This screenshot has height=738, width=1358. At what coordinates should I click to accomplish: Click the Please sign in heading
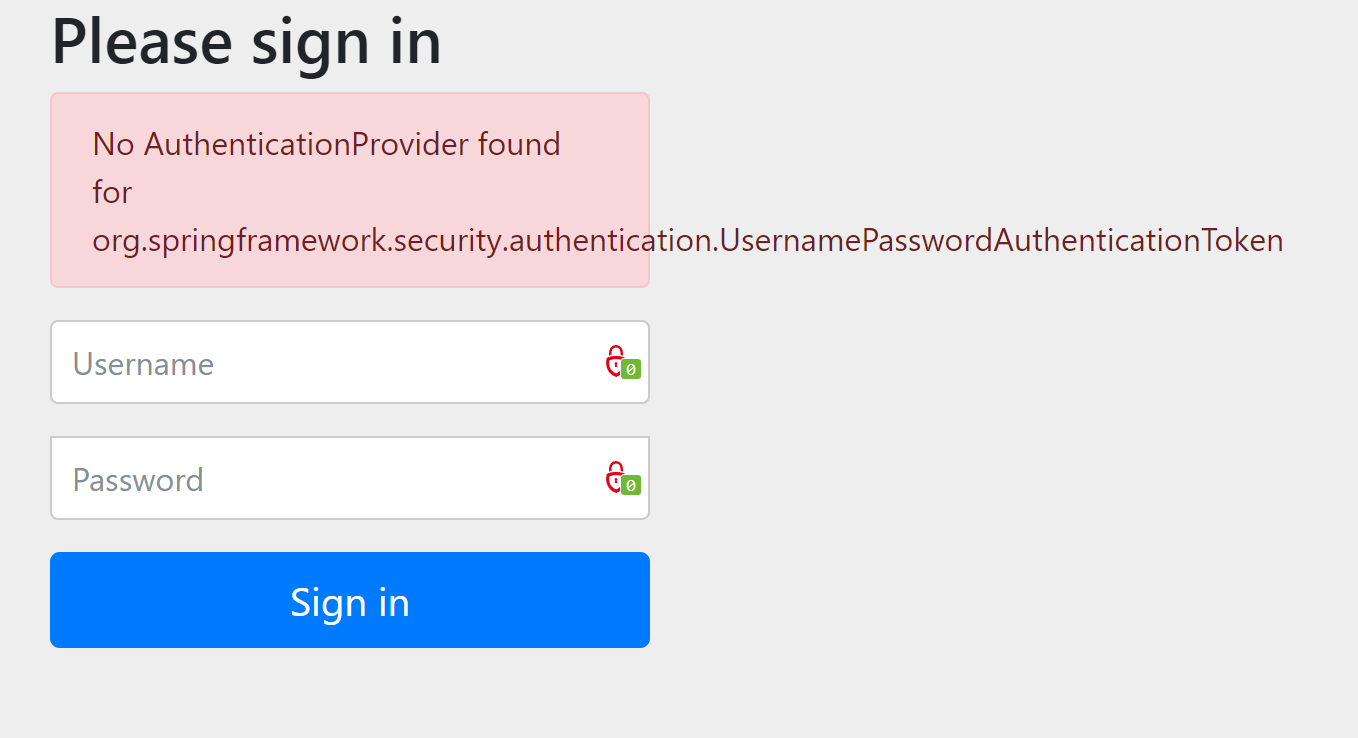click(x=246, y=41)
